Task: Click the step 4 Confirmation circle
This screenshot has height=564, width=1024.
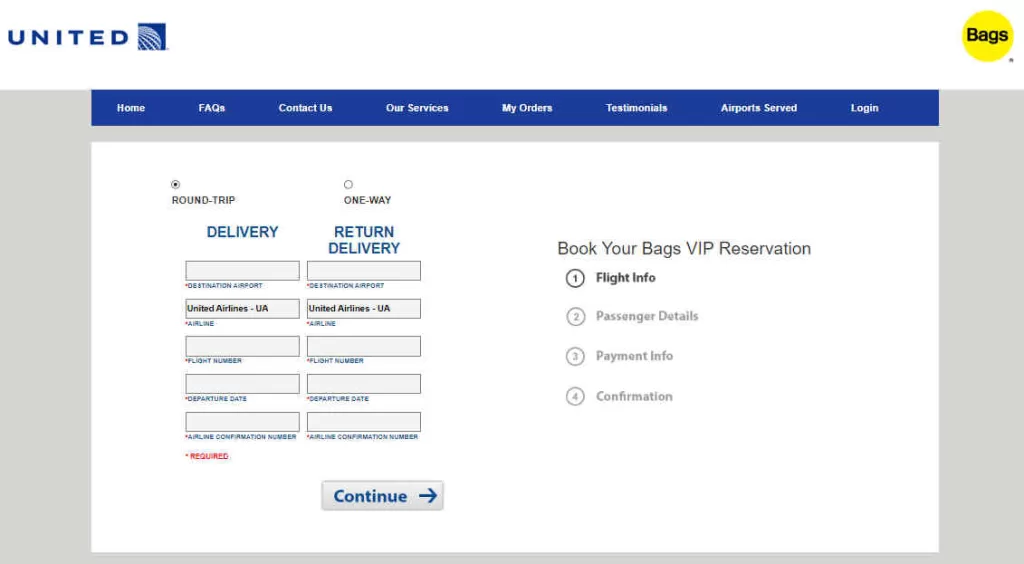Action: point(575,397)
